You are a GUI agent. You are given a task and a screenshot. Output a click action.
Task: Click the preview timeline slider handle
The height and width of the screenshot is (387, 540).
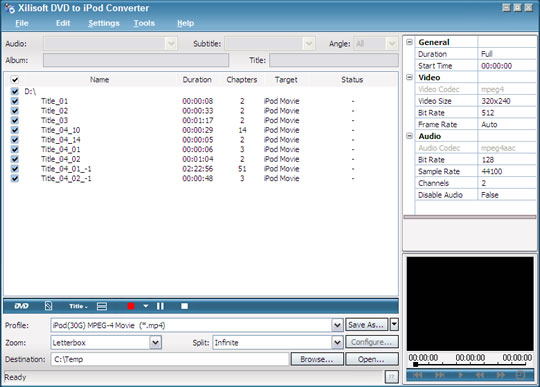(x=416, y=364)
